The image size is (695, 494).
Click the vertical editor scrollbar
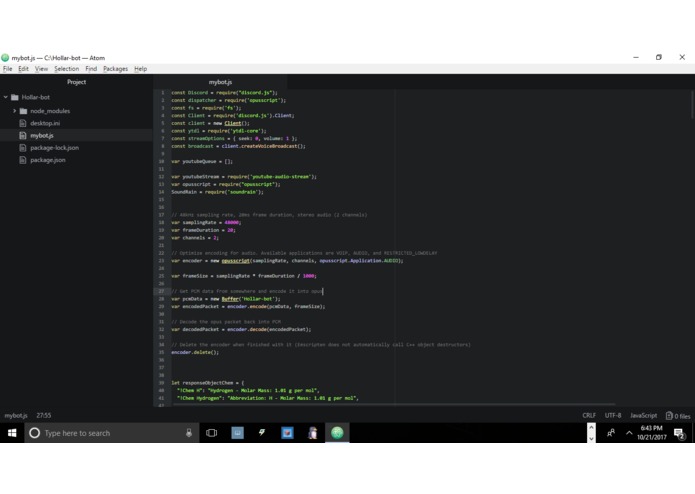point(692,105)
